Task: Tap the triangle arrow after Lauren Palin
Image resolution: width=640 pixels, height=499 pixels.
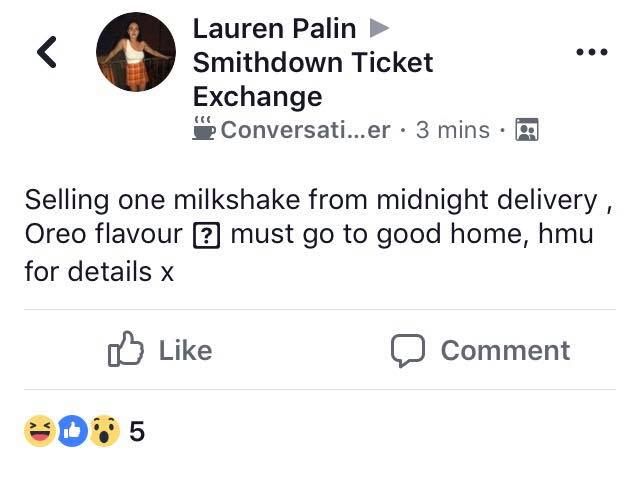Action: [x=379, y=28]
